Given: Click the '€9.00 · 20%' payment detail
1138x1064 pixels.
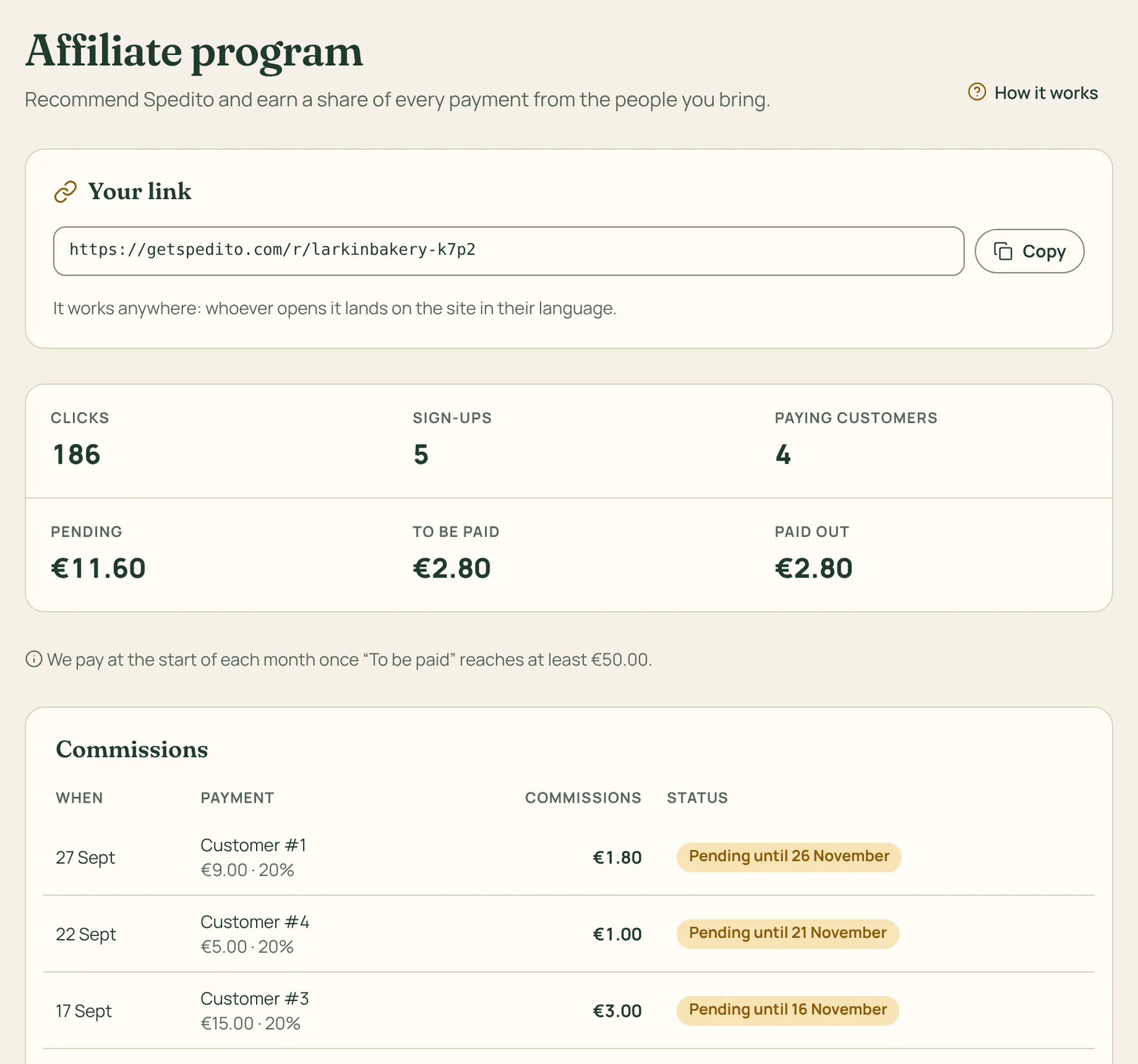Looking at the screenshot, I should [x=247, y=870].
